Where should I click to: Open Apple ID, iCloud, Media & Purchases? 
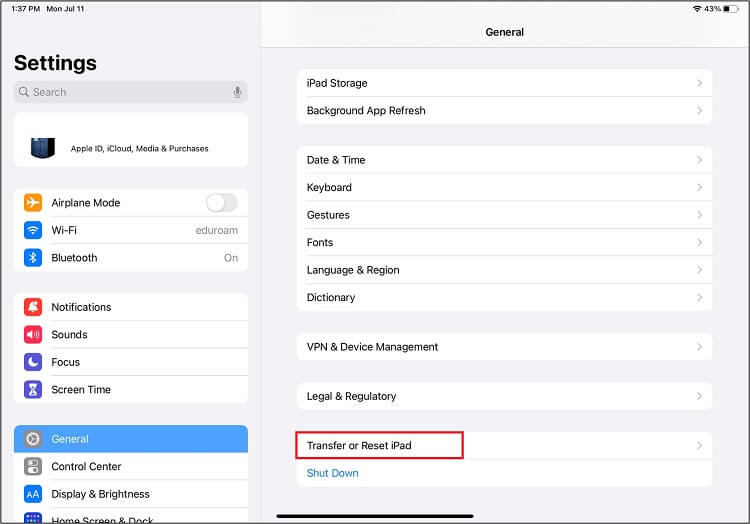131,140
